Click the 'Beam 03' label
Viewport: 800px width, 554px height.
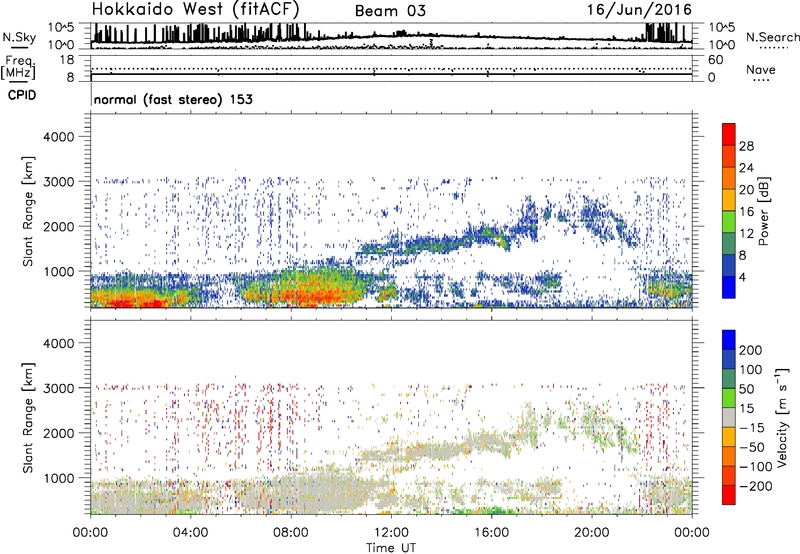click(x=390, y=11)
